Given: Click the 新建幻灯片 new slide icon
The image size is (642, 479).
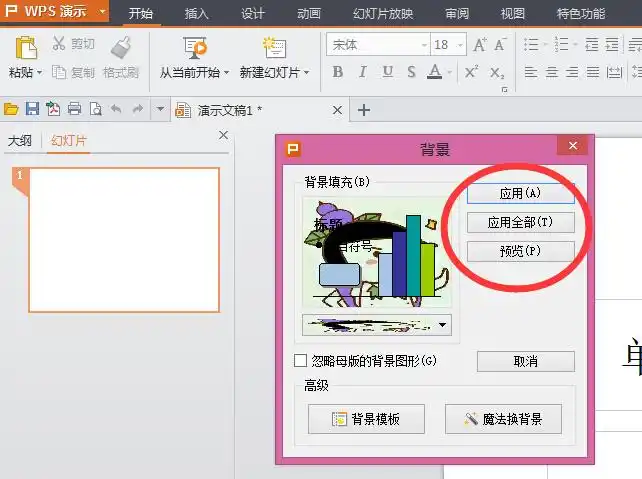Looking at the screenshot, I should 275,47.
